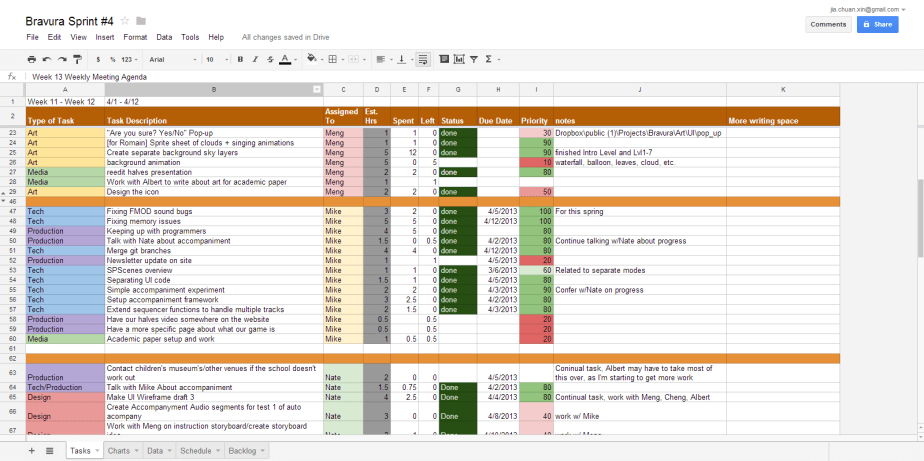
Task: Add a new sheet with plus button
Action: coord(31,451)
